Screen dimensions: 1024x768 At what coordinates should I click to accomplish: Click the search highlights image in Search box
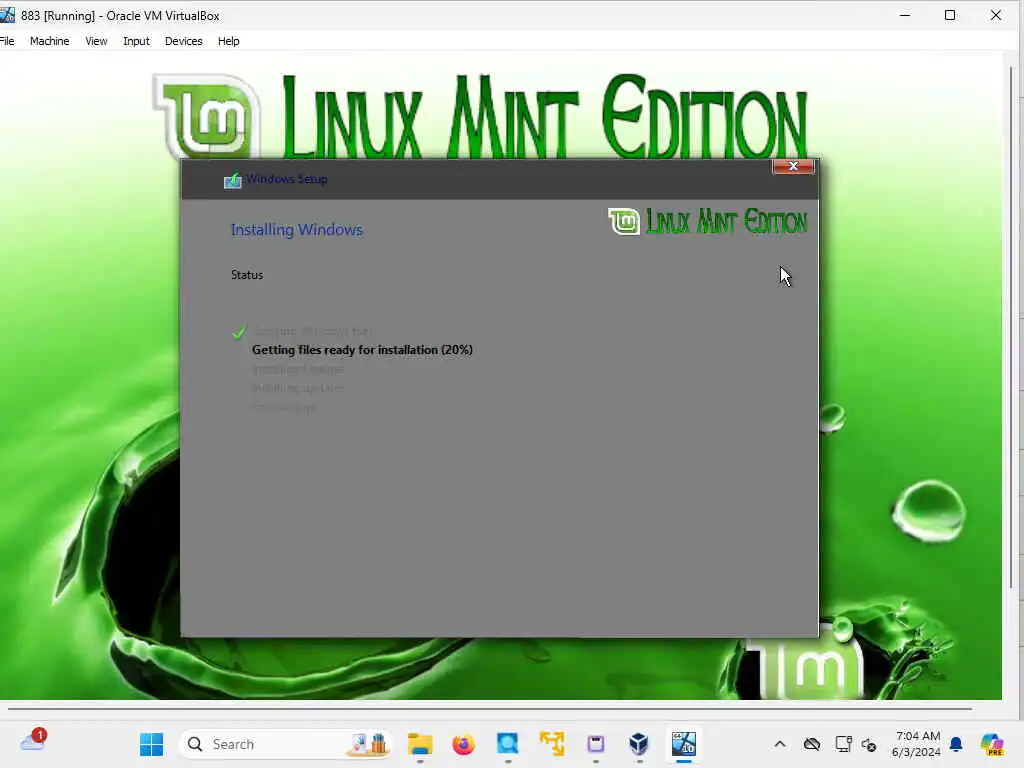(368, 744)
